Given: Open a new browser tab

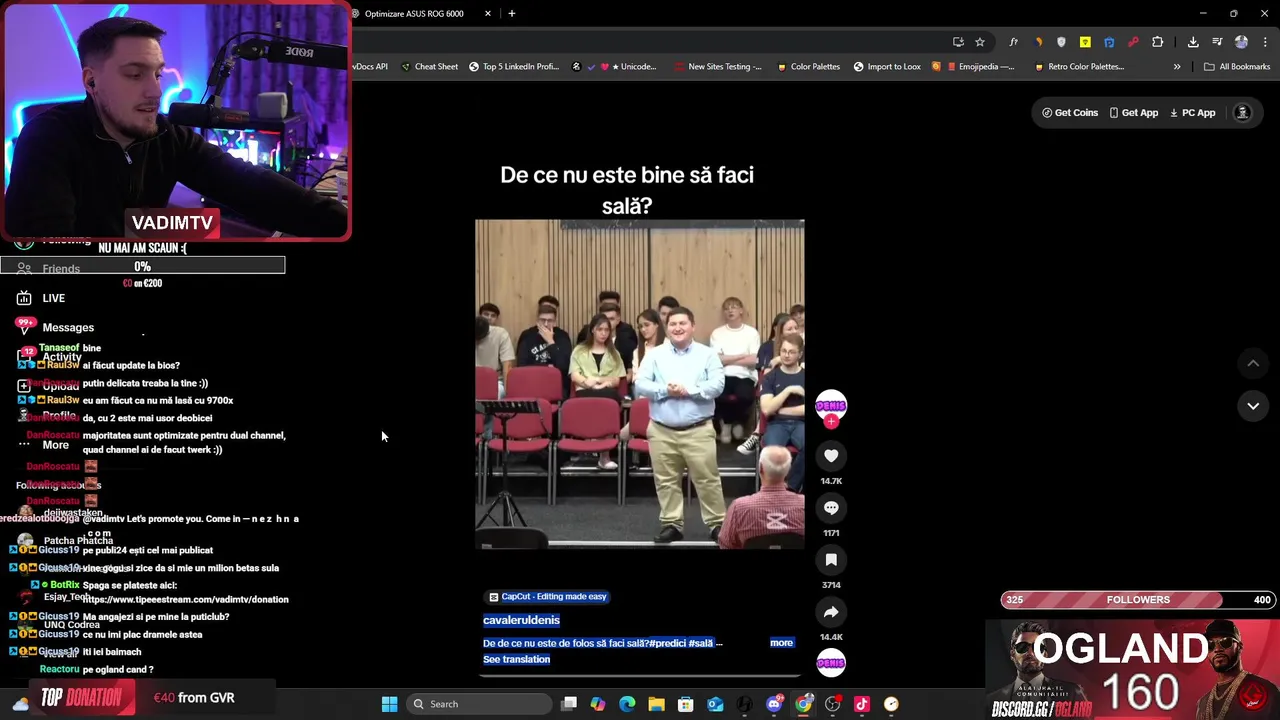Looking at the screenshot, I should click(512, 14).
